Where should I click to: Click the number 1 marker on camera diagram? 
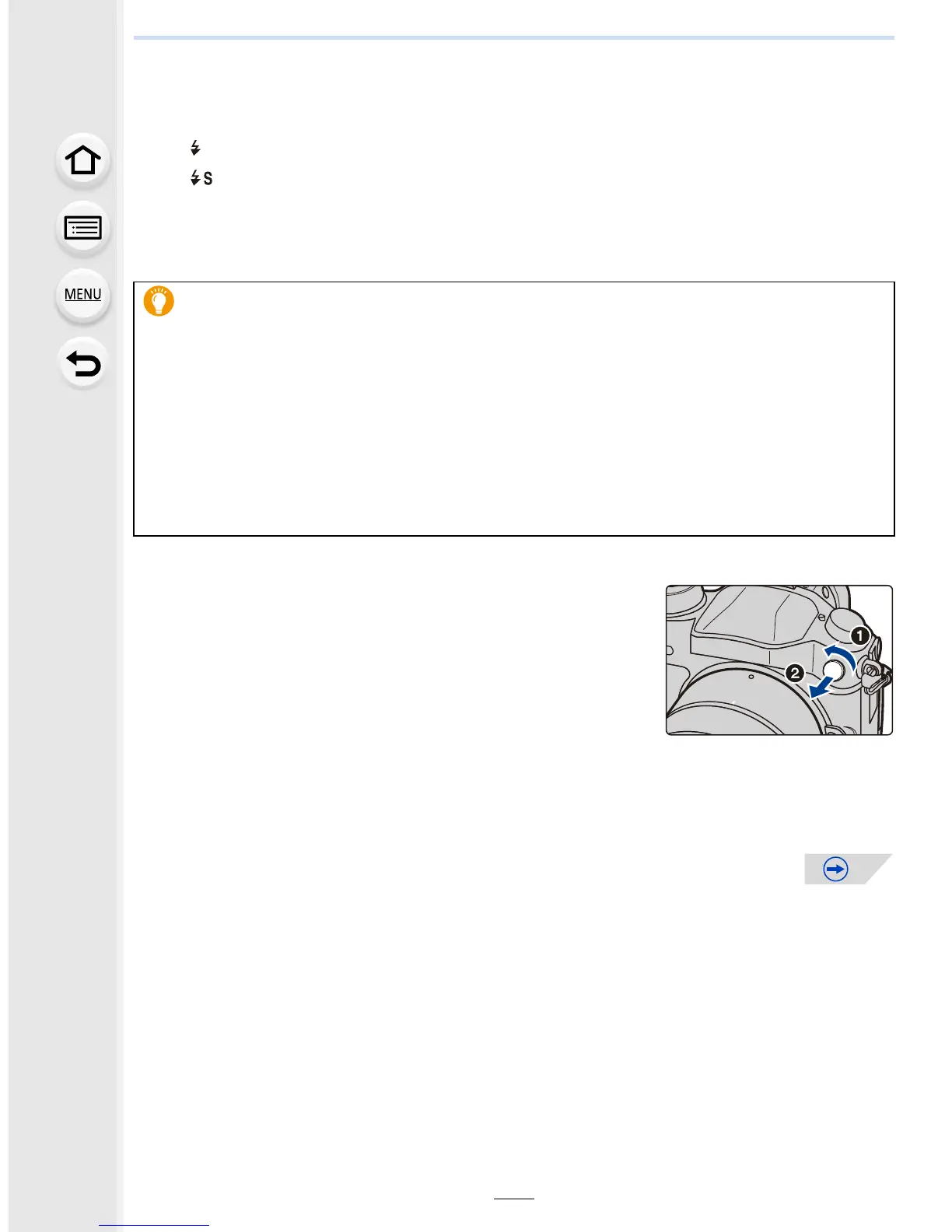[859, 635]
